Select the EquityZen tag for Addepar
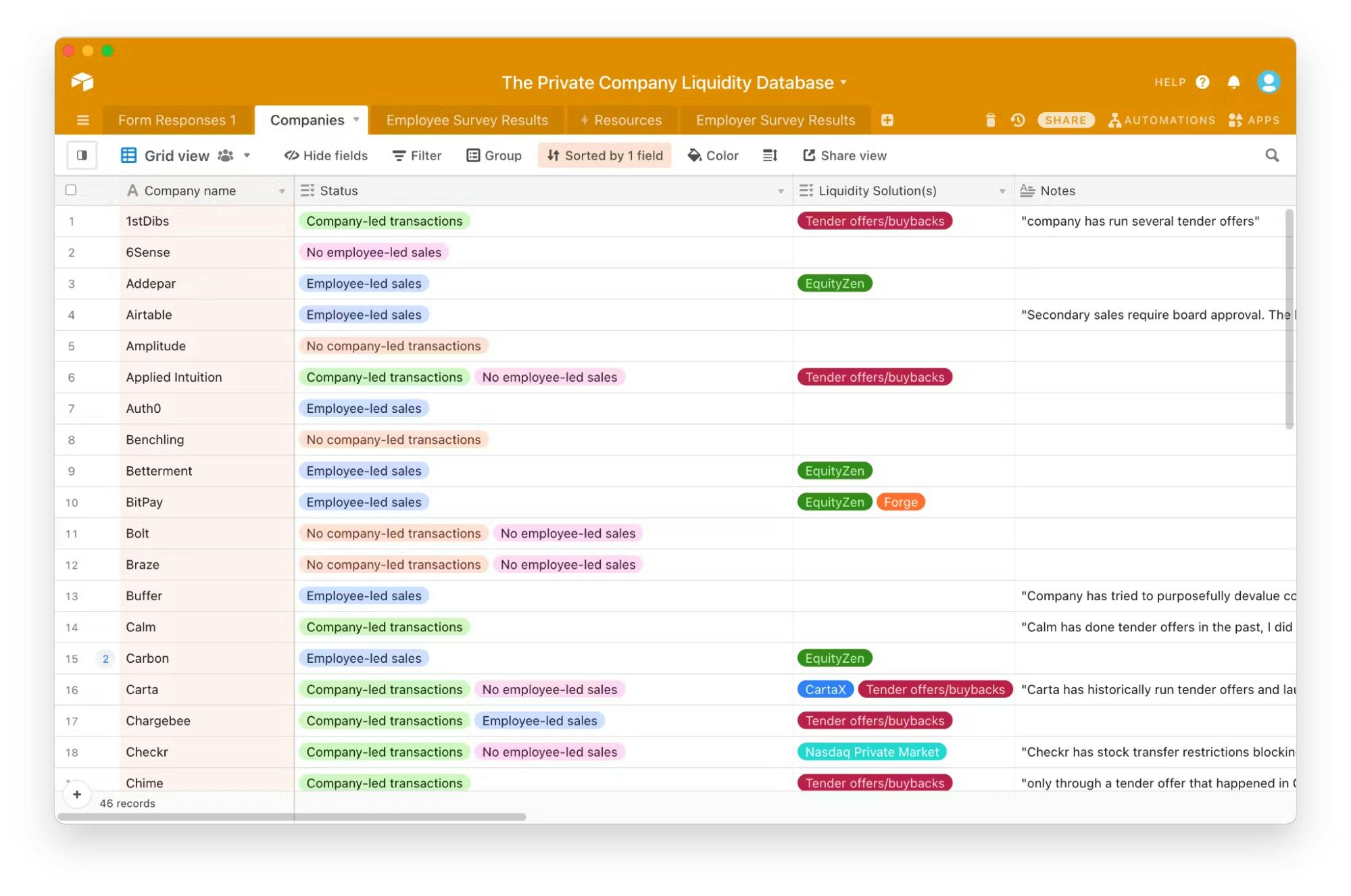1351x896 pixels. (835, 284)
